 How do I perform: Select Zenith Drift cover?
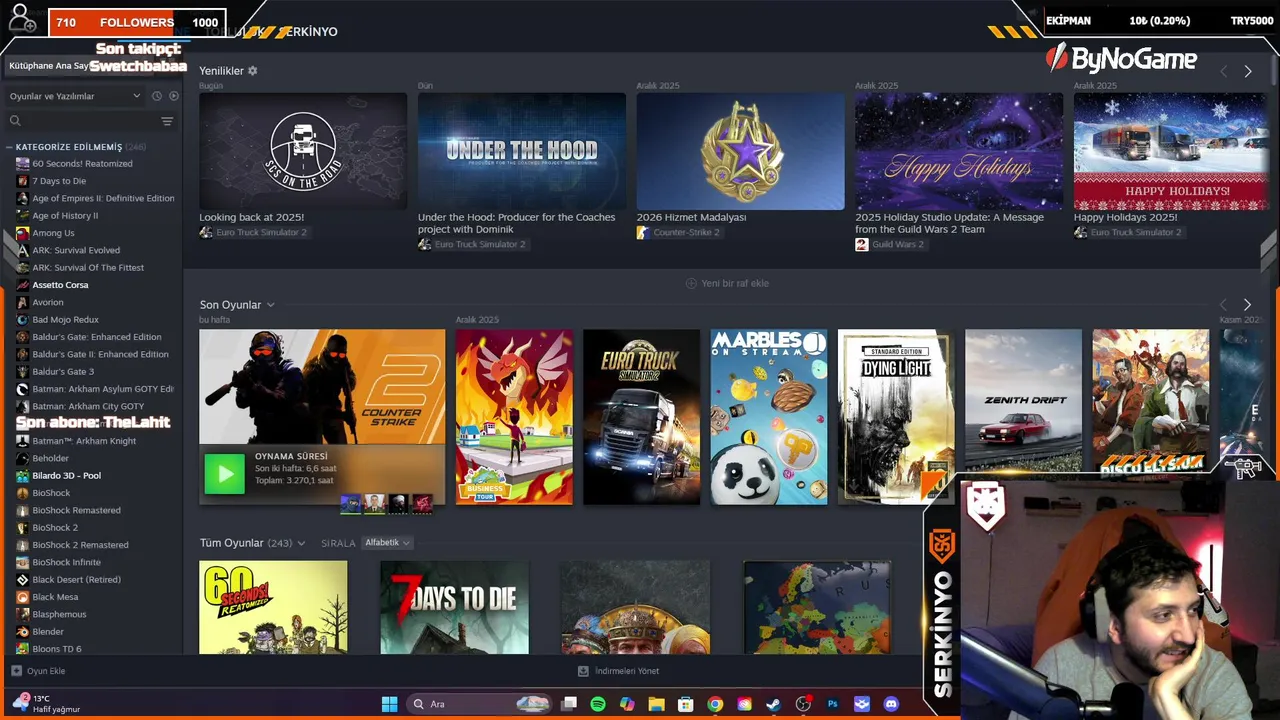(x=1023, y=400)
